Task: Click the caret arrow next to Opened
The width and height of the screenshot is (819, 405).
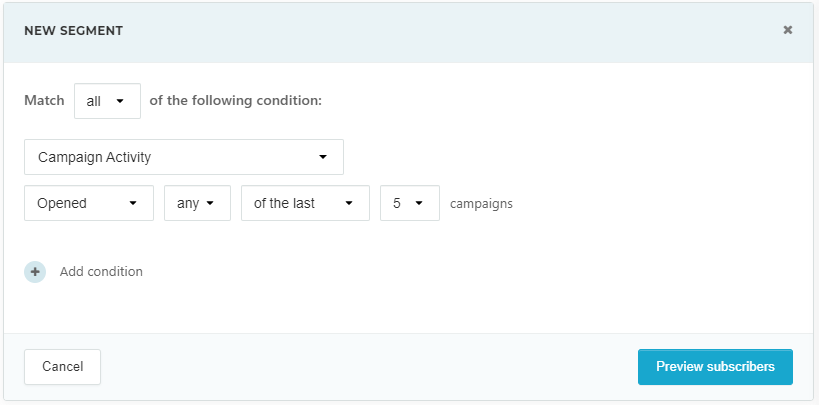Action: pos(133,203)
